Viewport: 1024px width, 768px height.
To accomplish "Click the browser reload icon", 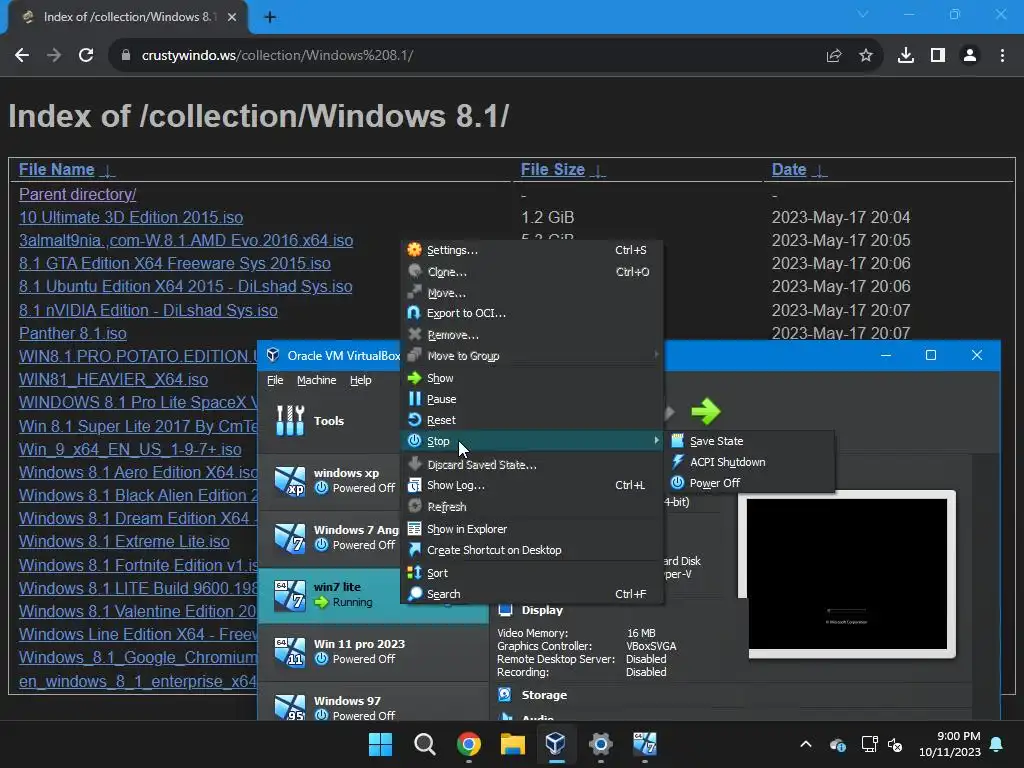I will (86, 56).
